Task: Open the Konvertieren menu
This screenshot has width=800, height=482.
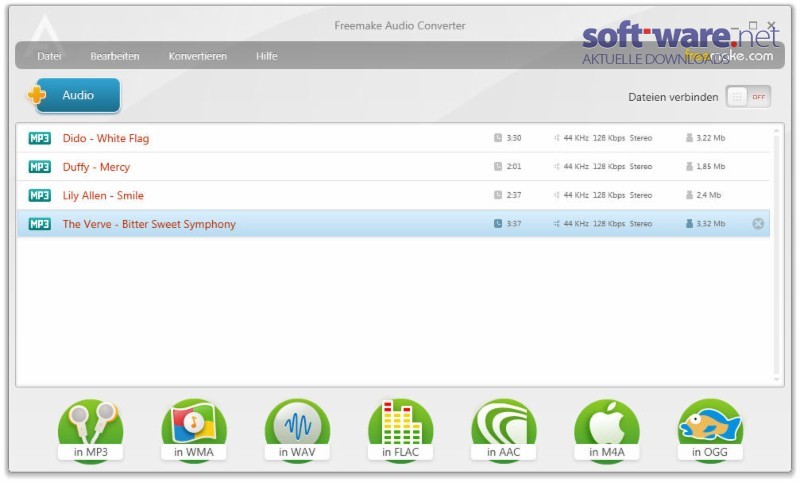Action: [x=197, y=56]
